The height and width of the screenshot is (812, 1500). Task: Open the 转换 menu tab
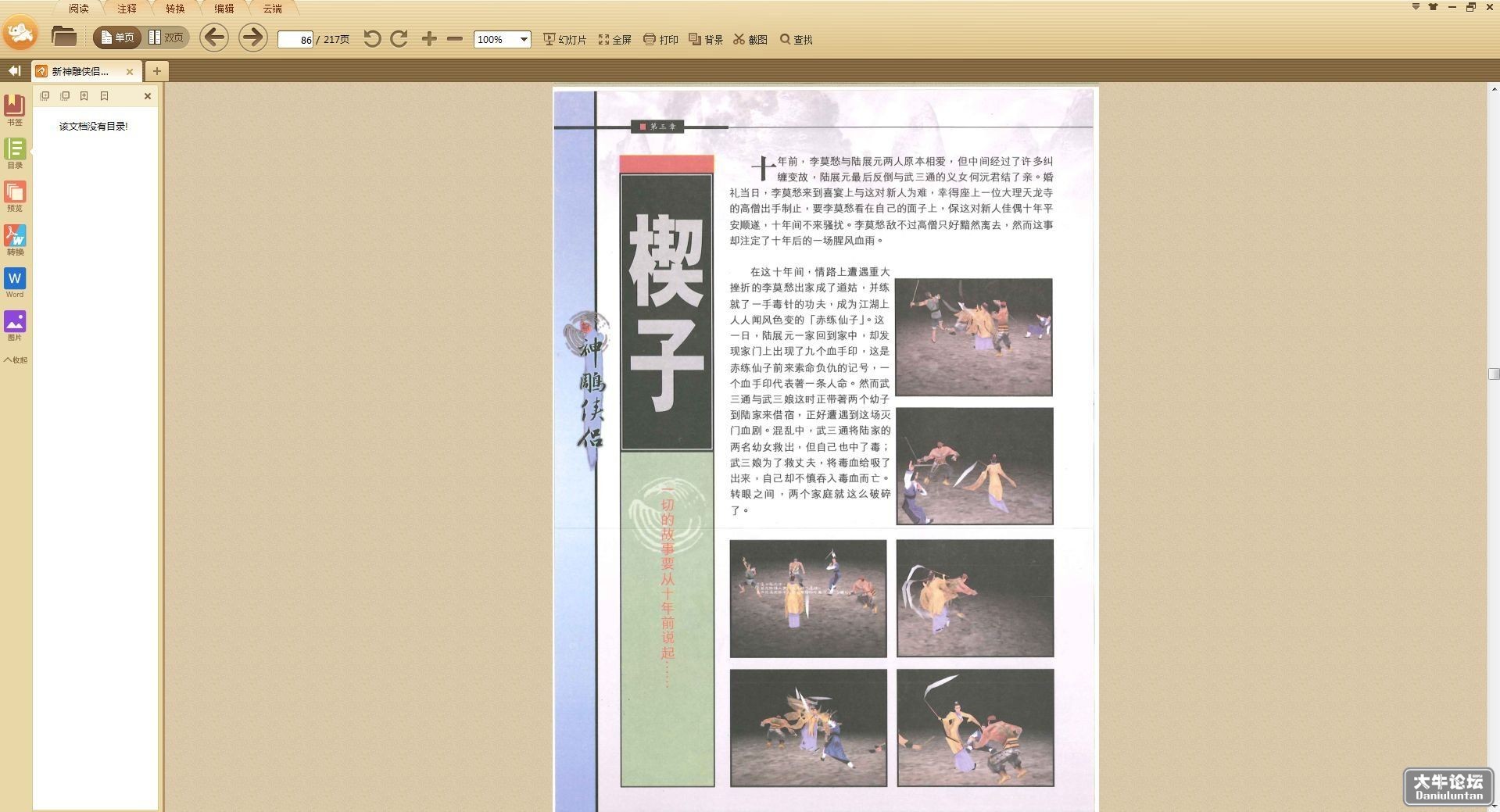[x=175, y=9]
